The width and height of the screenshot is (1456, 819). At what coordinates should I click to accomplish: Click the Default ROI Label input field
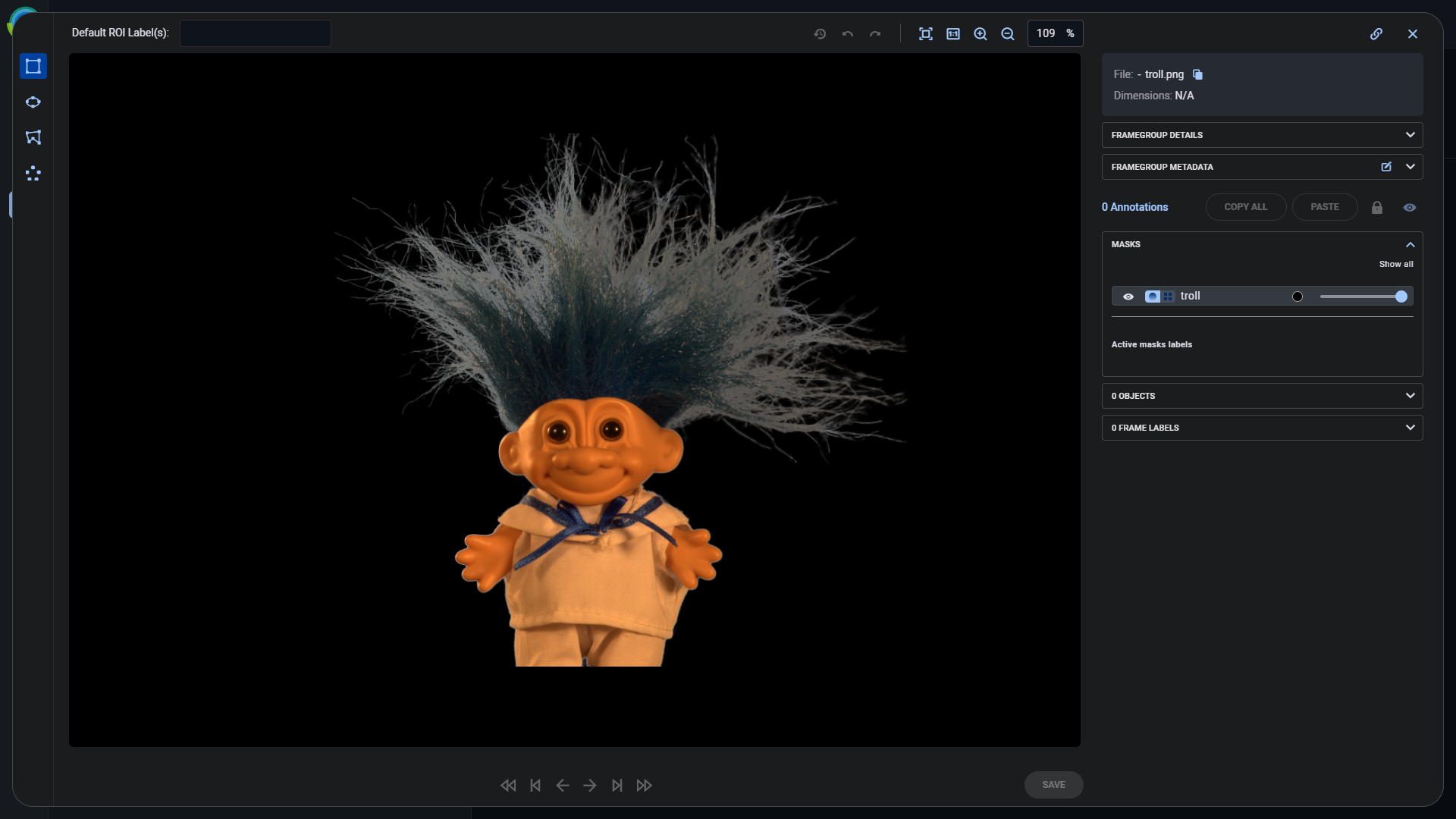click(255, 33)
